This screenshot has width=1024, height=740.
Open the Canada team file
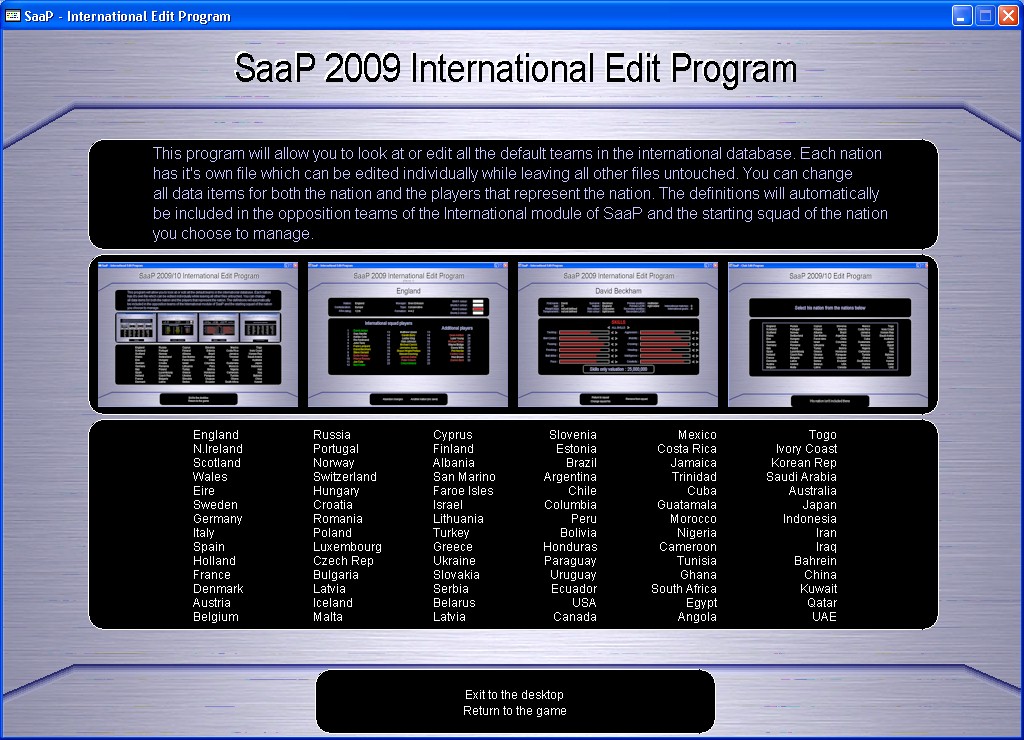tap(575, 617)
